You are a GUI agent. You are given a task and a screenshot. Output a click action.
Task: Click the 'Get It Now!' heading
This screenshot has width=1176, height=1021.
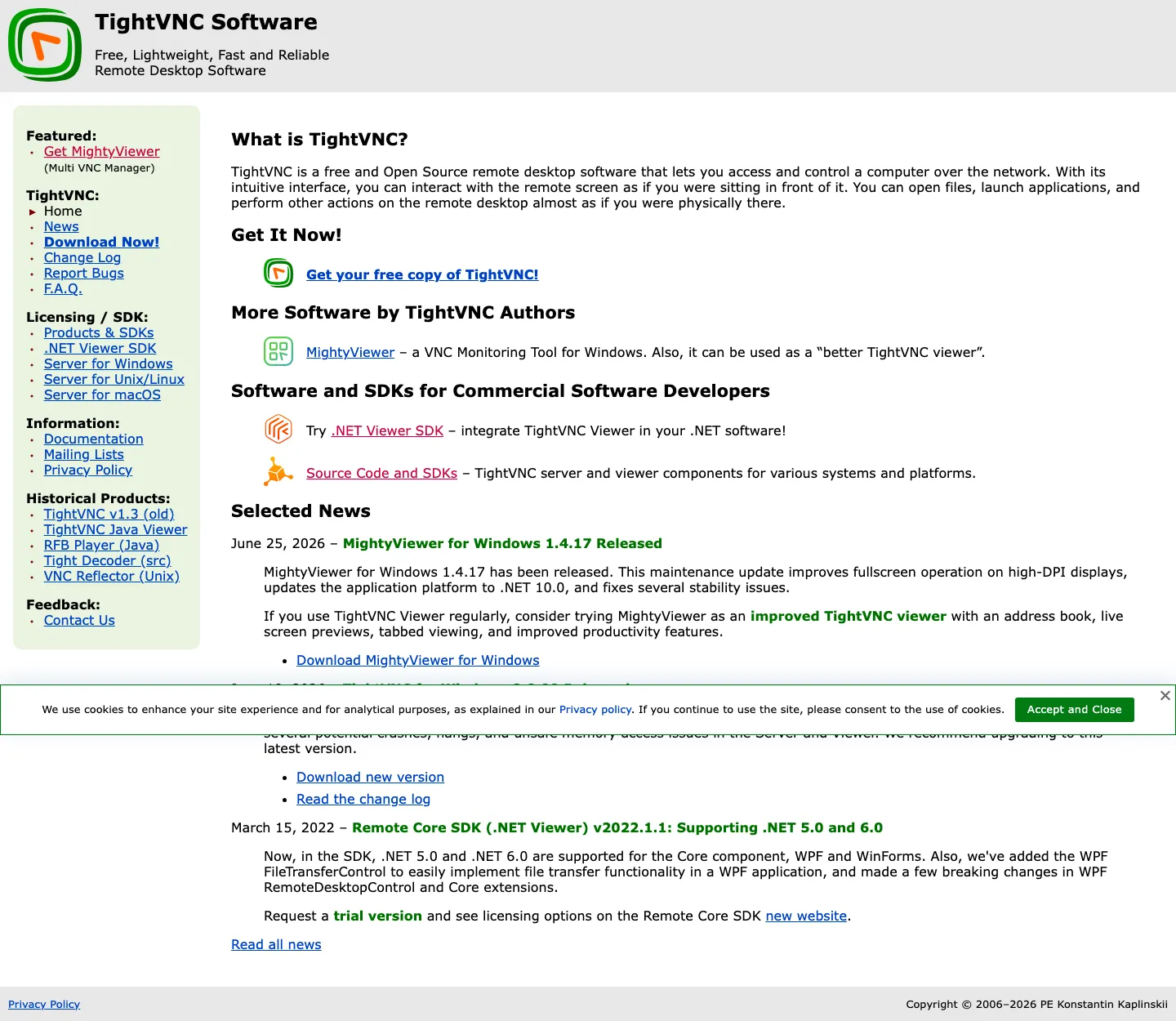click(x=287, y=234)
